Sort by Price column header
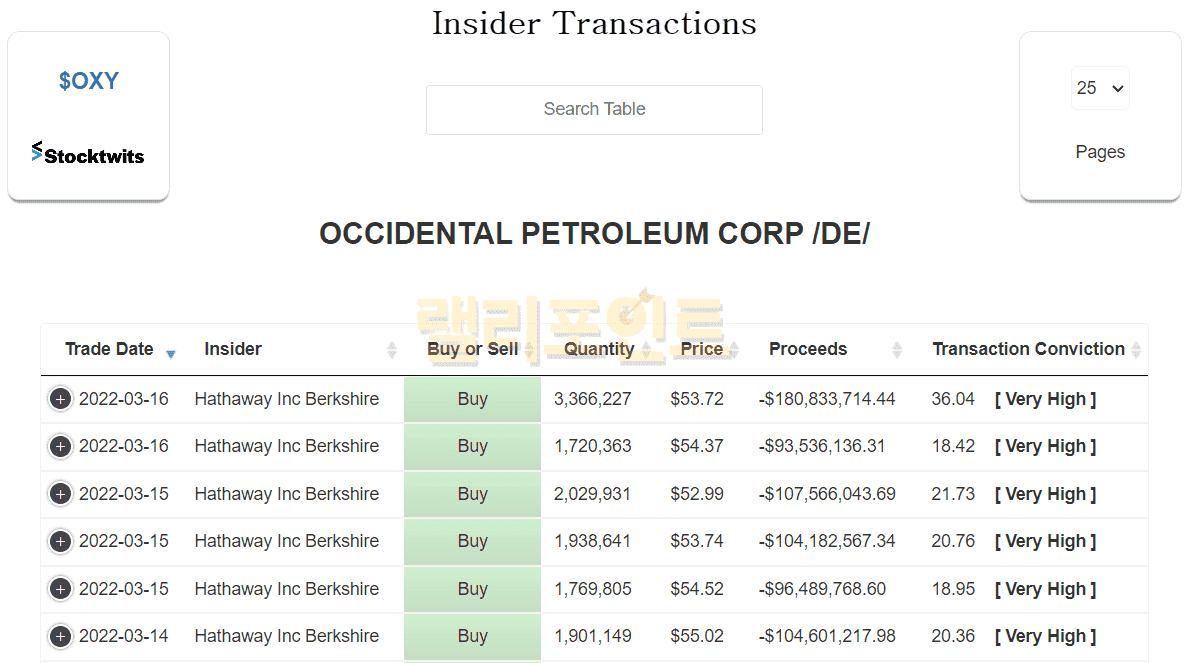The width and height of the screenshot is (1186, 663). click(x=701, y=349)
